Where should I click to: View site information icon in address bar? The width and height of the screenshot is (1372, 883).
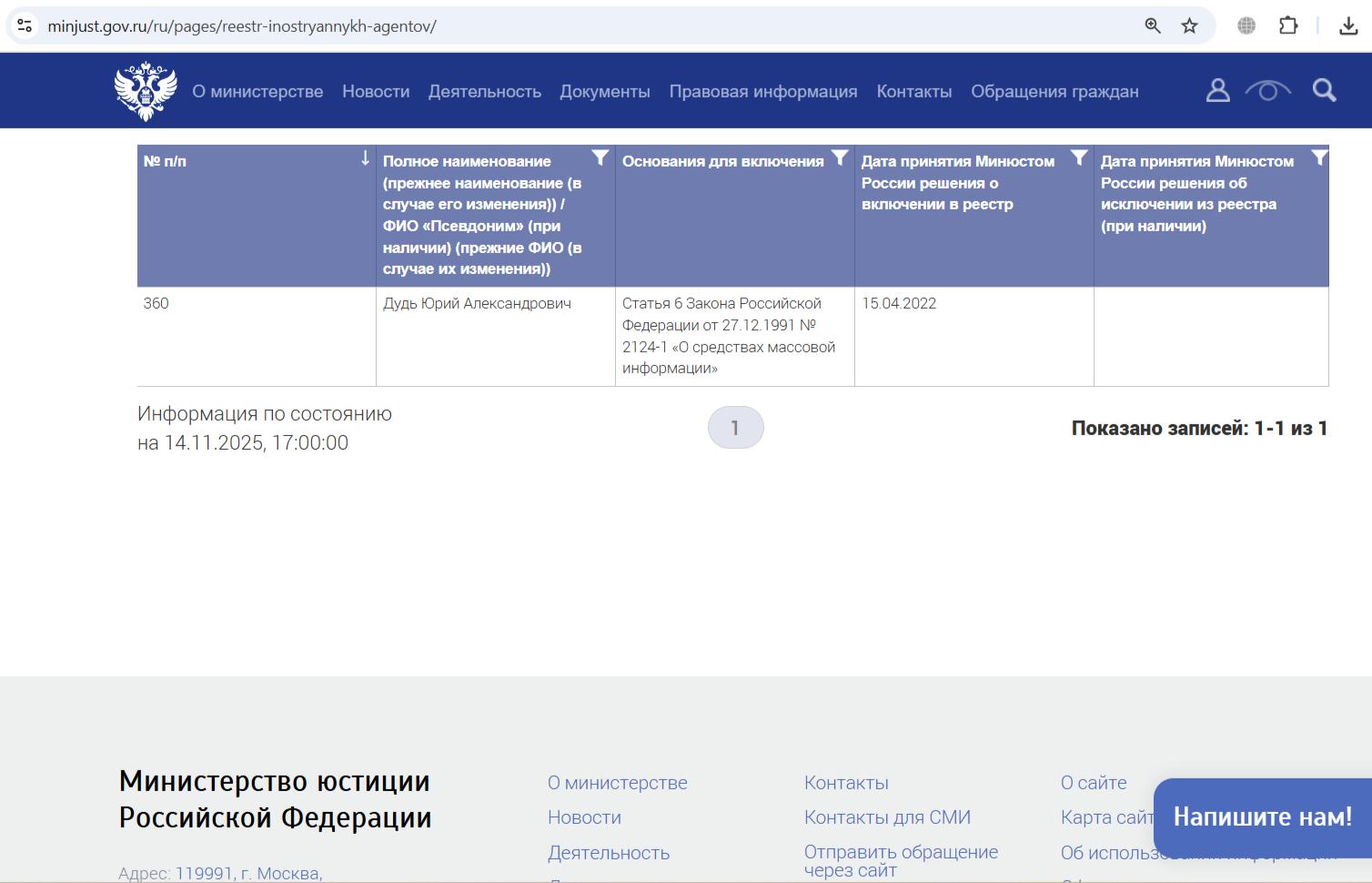point(25,26)
